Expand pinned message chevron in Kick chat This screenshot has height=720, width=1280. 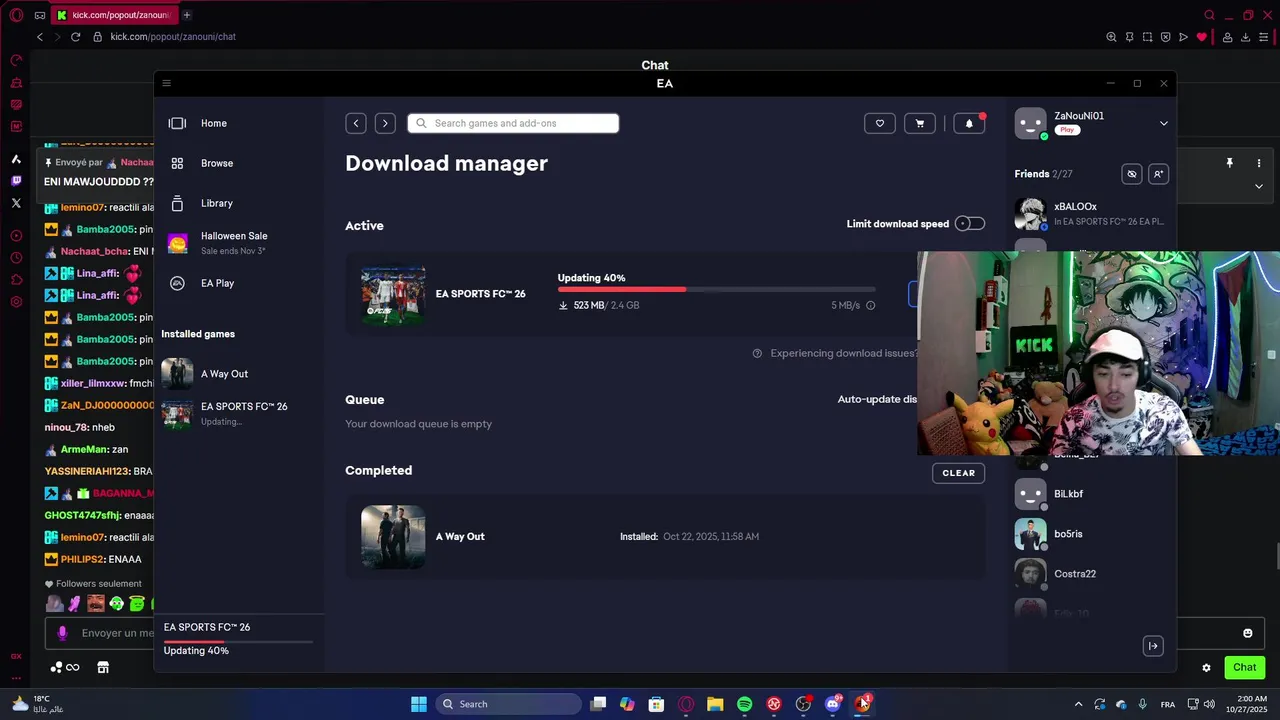click(x=1259, y=186)
